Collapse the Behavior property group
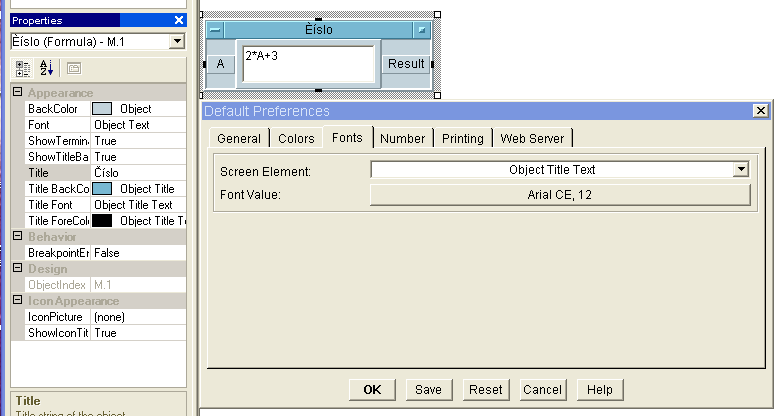This screenshot has height=416, width=782. pyautogui.click(x=17, y=237)
